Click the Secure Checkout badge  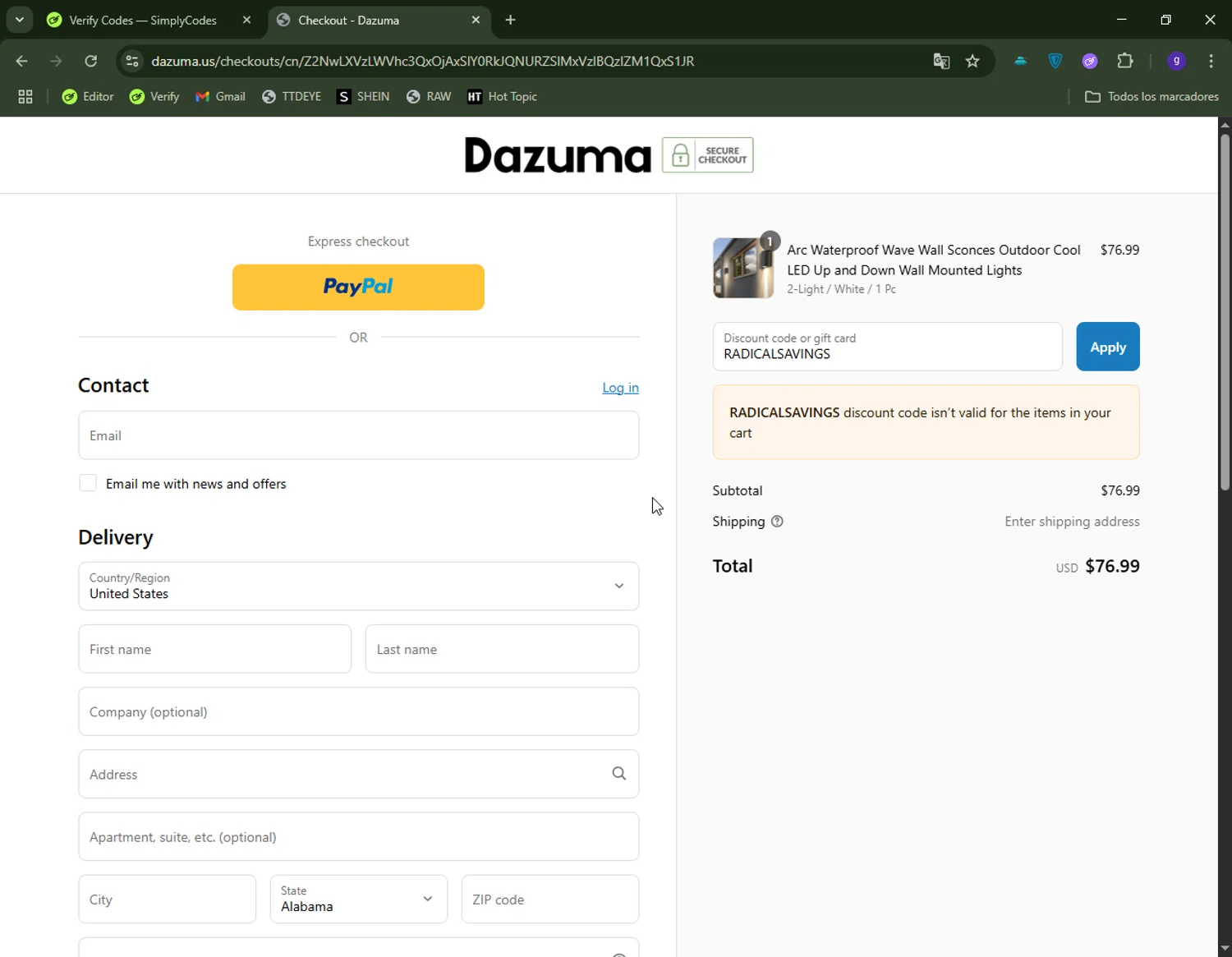pyautogui.click(x=708, y=155)
